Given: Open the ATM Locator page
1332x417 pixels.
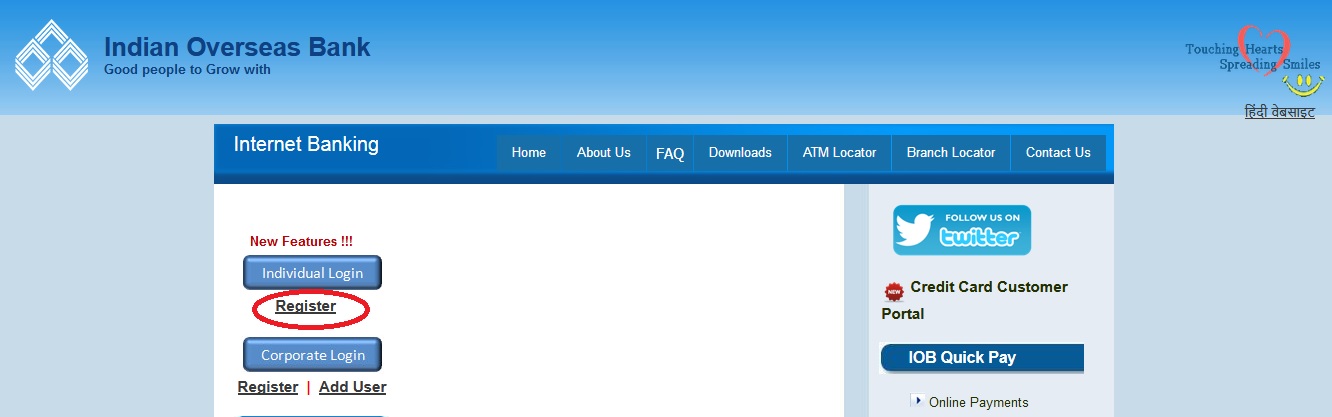Looking at the screenshot, I should click(839, 153).
